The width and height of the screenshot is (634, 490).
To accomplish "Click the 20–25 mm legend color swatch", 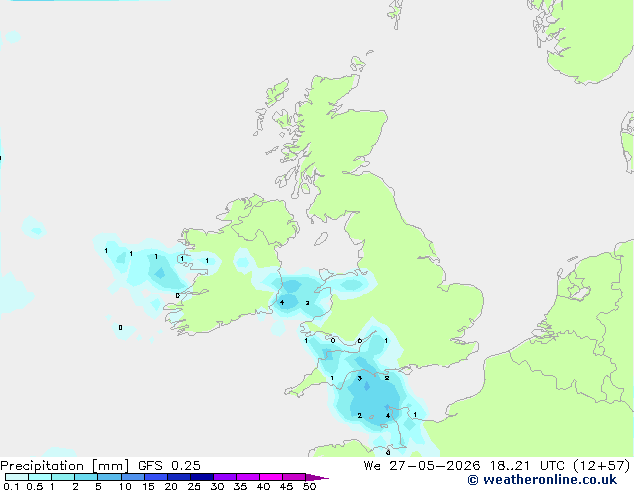I will [179, 477].
